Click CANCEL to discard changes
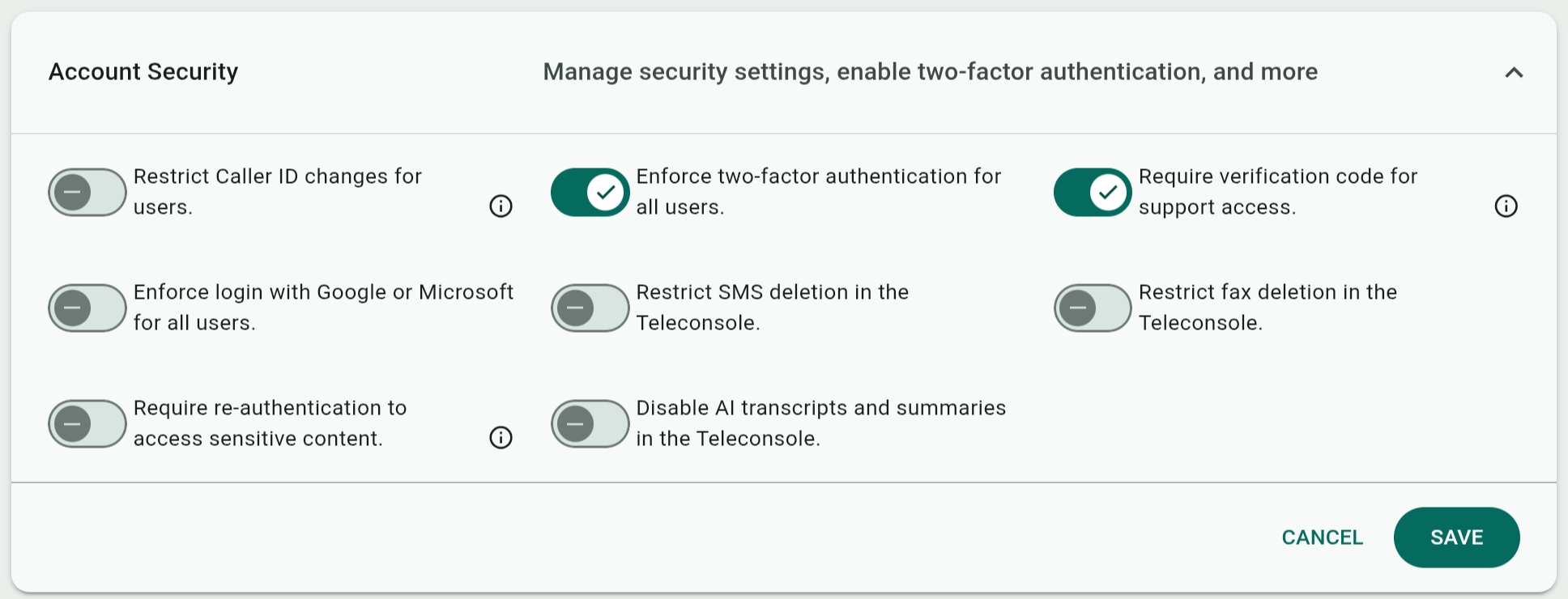The width and height of the screenshot is (1568, 599). click(1323, 537)
